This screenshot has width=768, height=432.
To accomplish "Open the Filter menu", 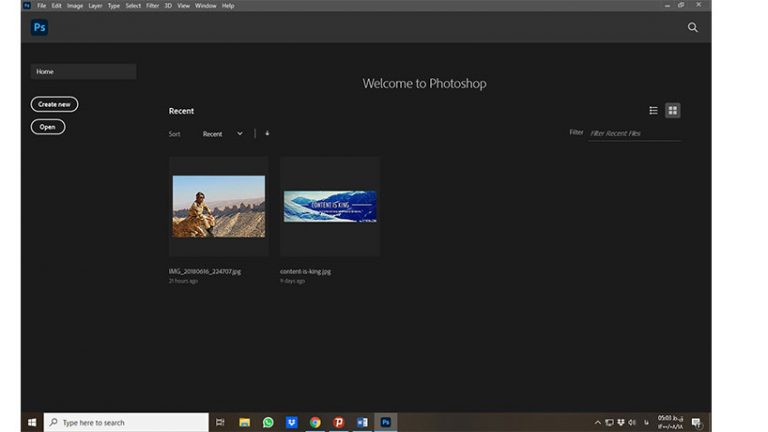I will click(152, 6).
